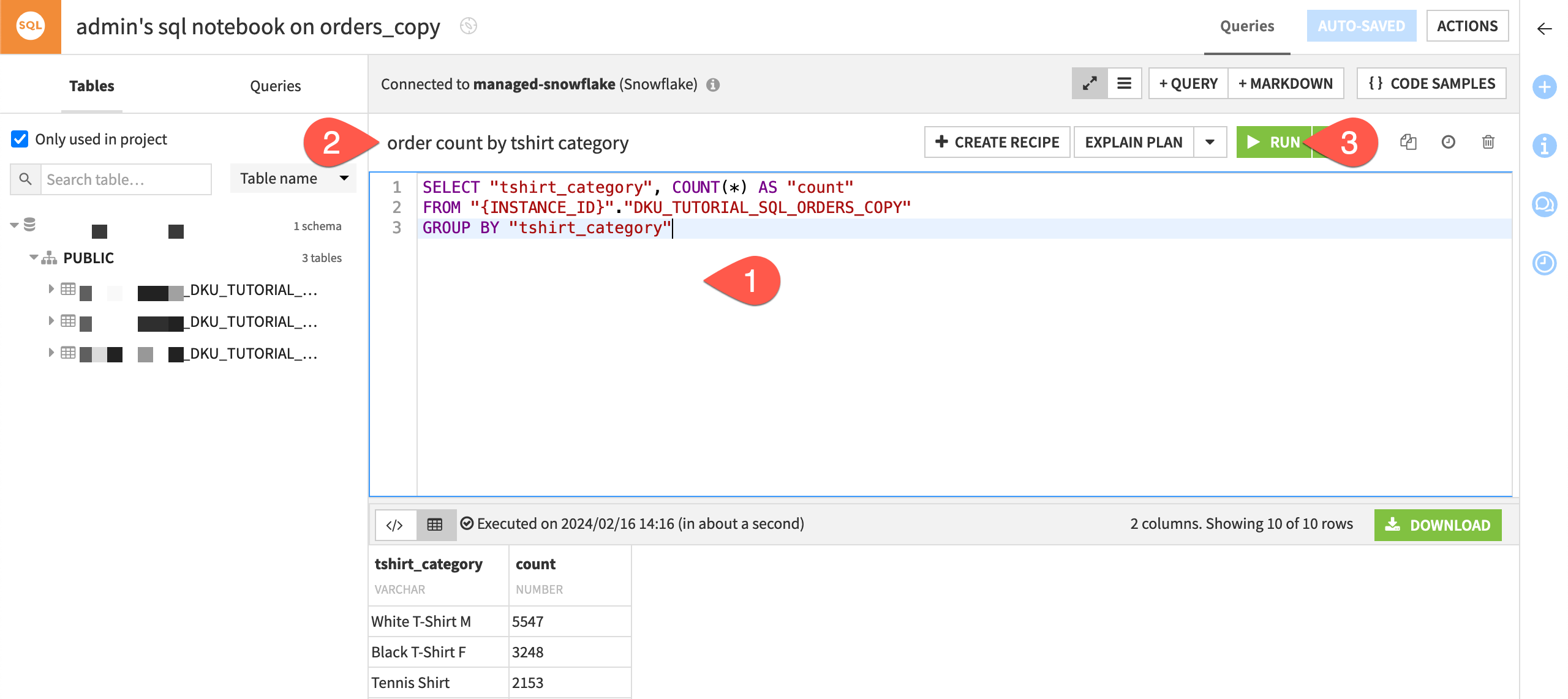1568x699 pixels.
Task: Switch to the raw code view icon
Action: (x=395, y=523)
